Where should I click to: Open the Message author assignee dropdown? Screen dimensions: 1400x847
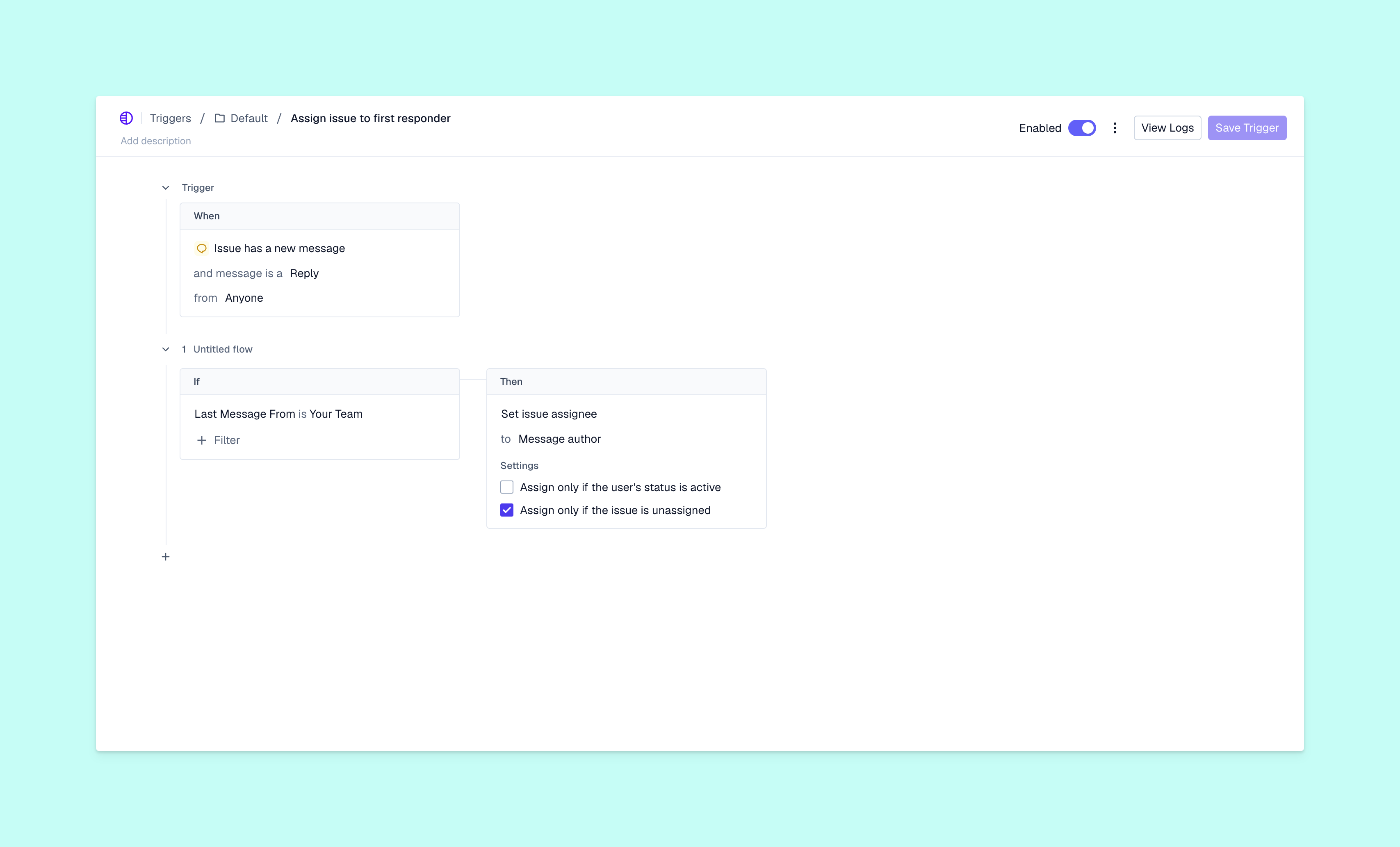pyautogui.click(x=559, y=439)
